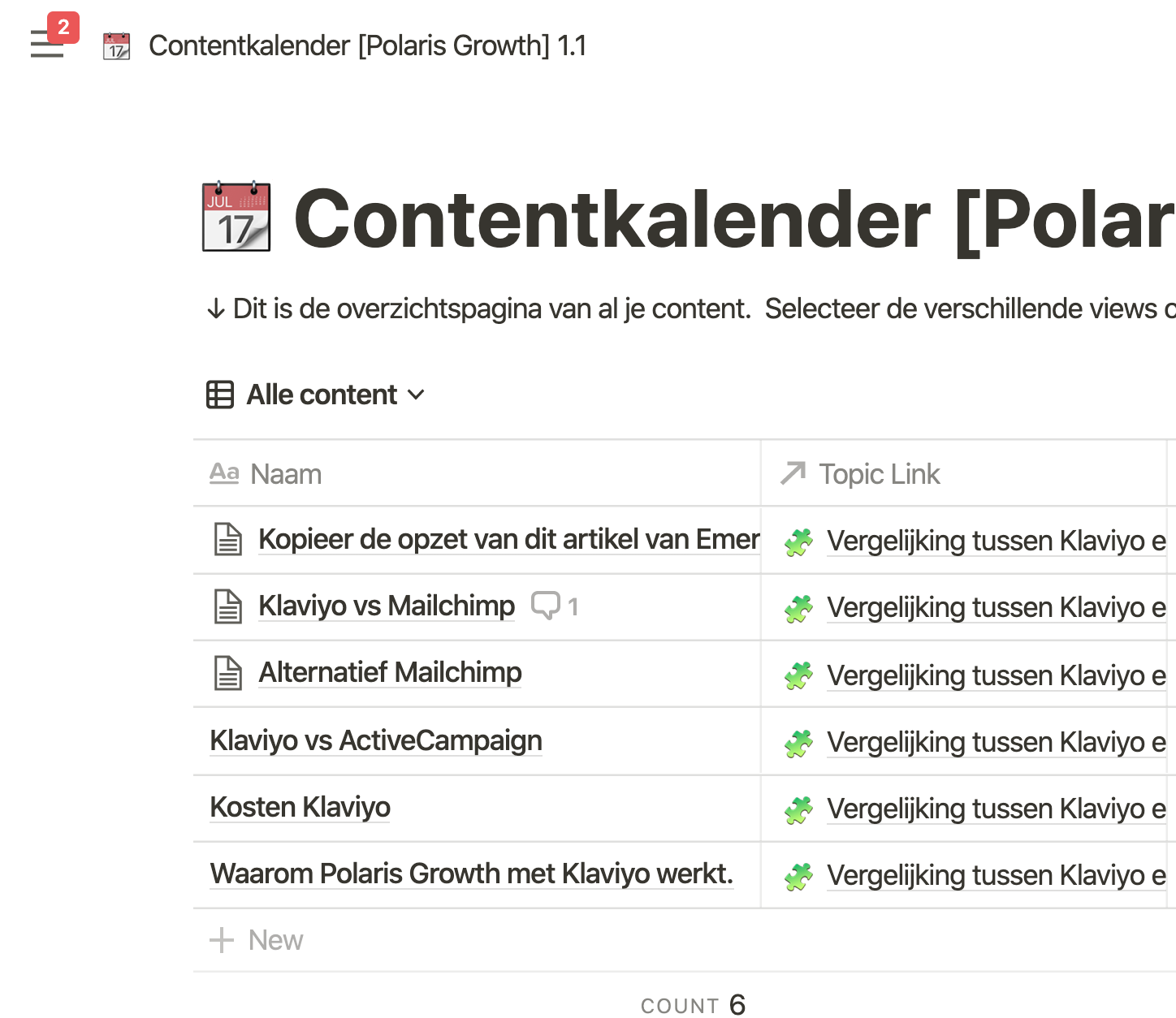Click the small calendar icon in breadcrumb

pyautogui.click(x=116, y=46)
